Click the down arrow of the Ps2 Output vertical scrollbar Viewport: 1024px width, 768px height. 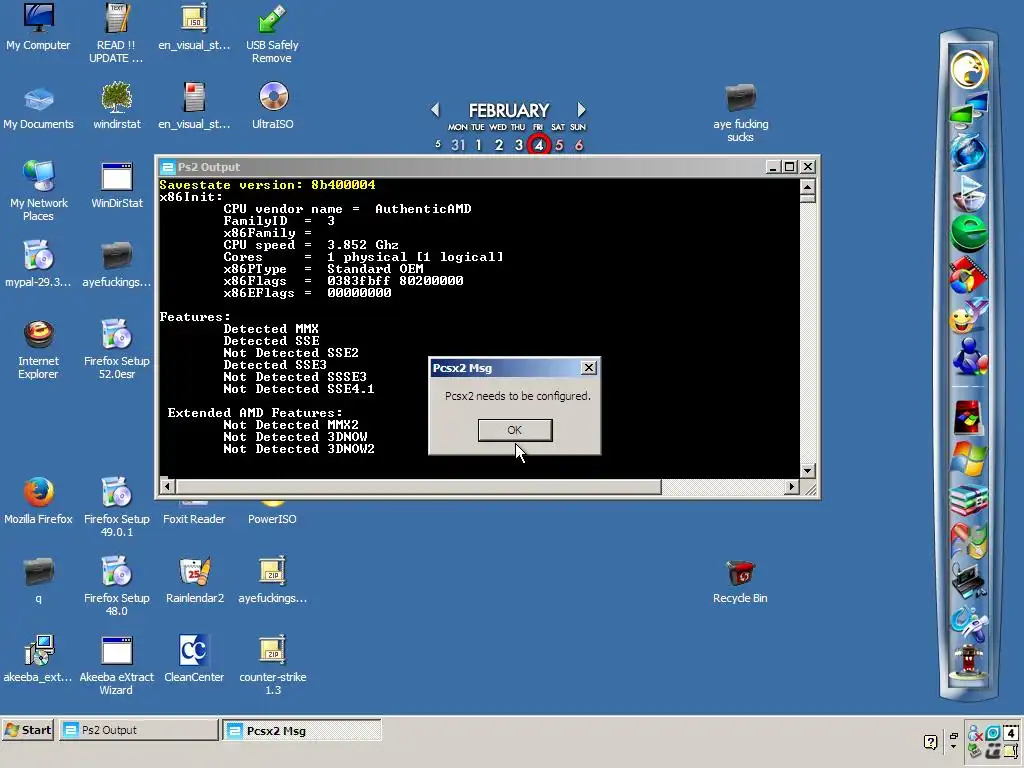(x=807, y=471)
